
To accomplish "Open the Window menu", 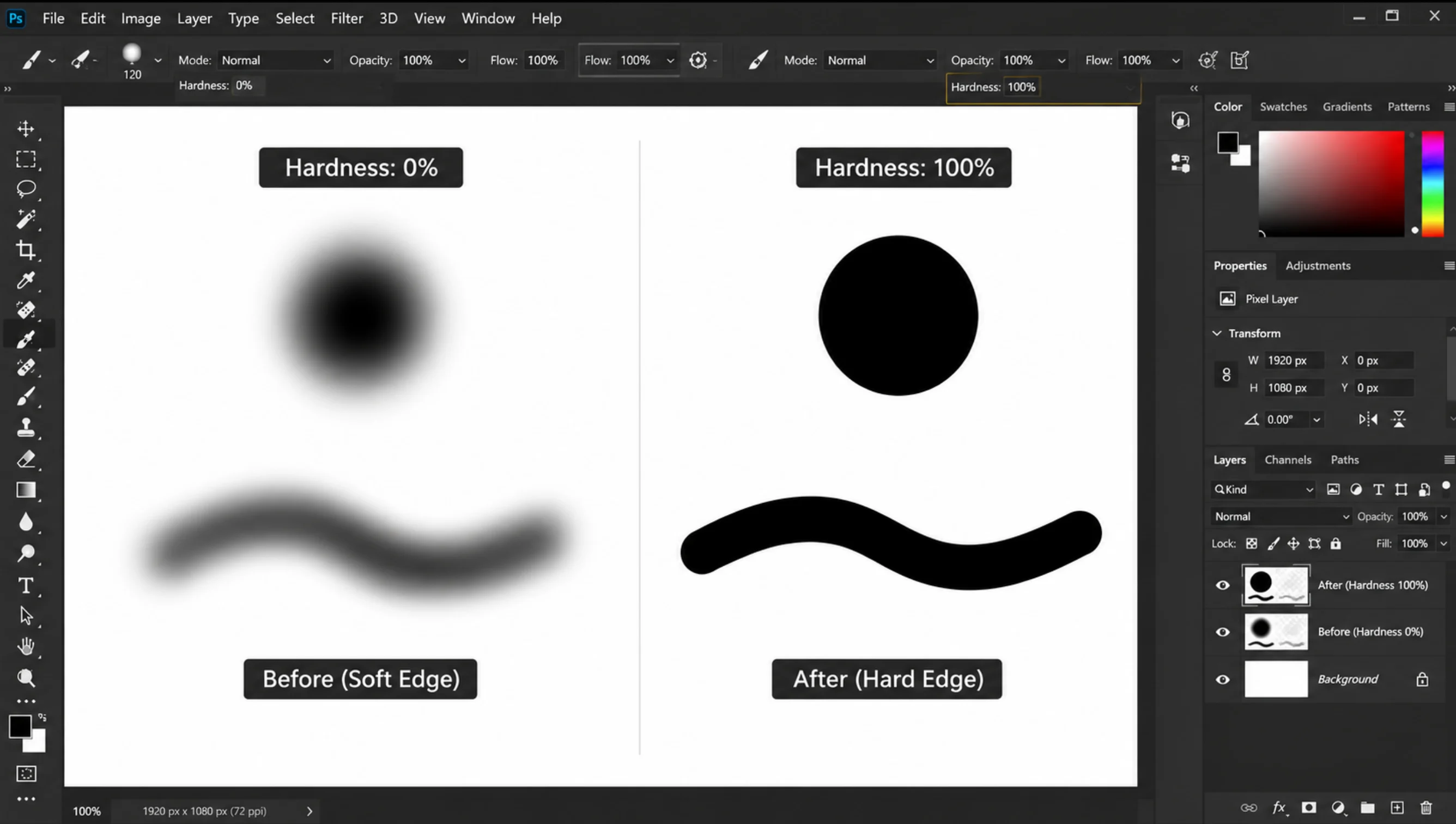I will tap(488, 18).
